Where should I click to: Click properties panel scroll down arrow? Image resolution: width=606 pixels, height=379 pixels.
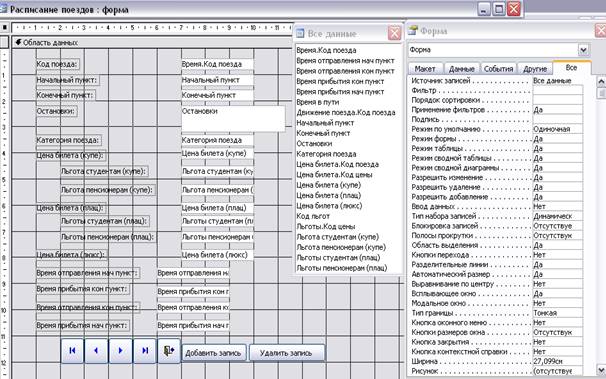[x=601, y=370]
